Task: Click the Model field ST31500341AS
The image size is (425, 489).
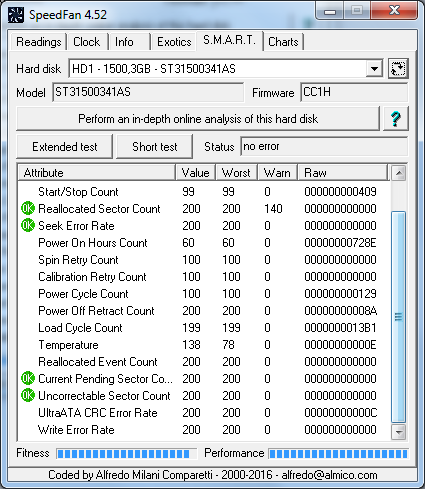Action: (148, 92)
